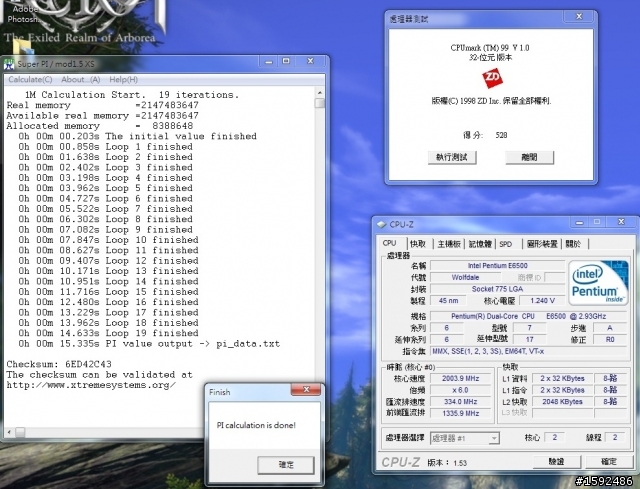Click the http://www.xtremesystems.org/ text
Screen dimensions: 640x489
pos(91,385)
